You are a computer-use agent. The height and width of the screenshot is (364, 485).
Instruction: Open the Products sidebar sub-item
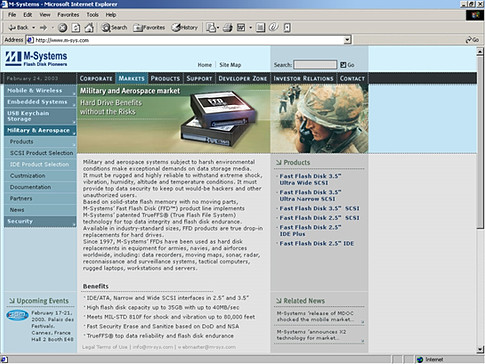click(40, 142)
